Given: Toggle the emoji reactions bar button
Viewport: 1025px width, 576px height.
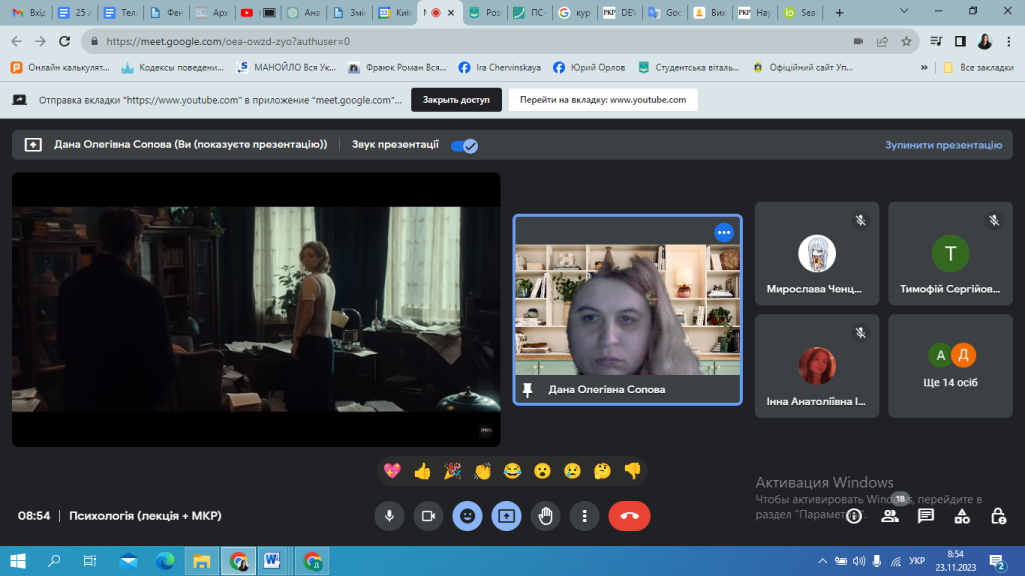Looking at the screenshot, I should pyautogui.click(x=467, y=516).
